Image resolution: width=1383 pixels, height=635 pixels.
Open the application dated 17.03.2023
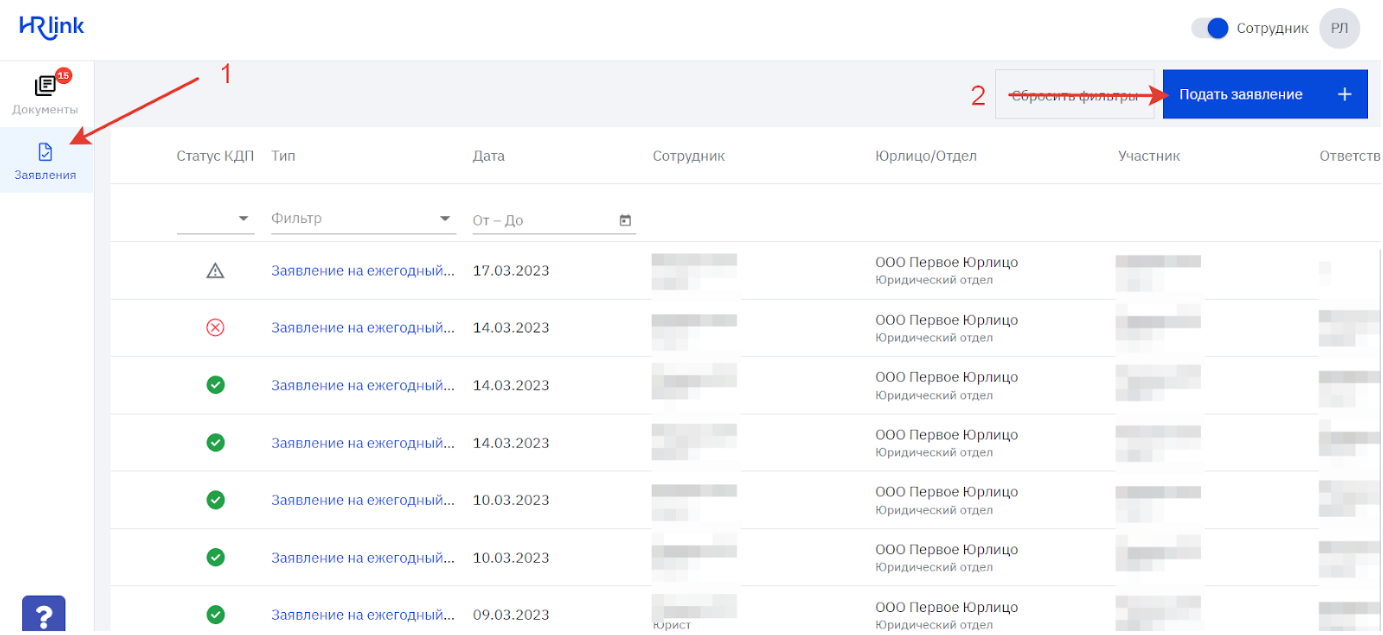pyautogui.click(x=363, y=271)
